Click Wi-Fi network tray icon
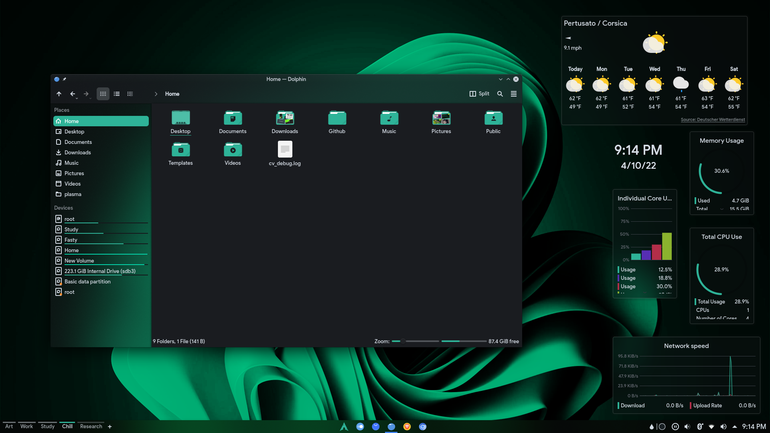770x433 pixels. [711, 427]
